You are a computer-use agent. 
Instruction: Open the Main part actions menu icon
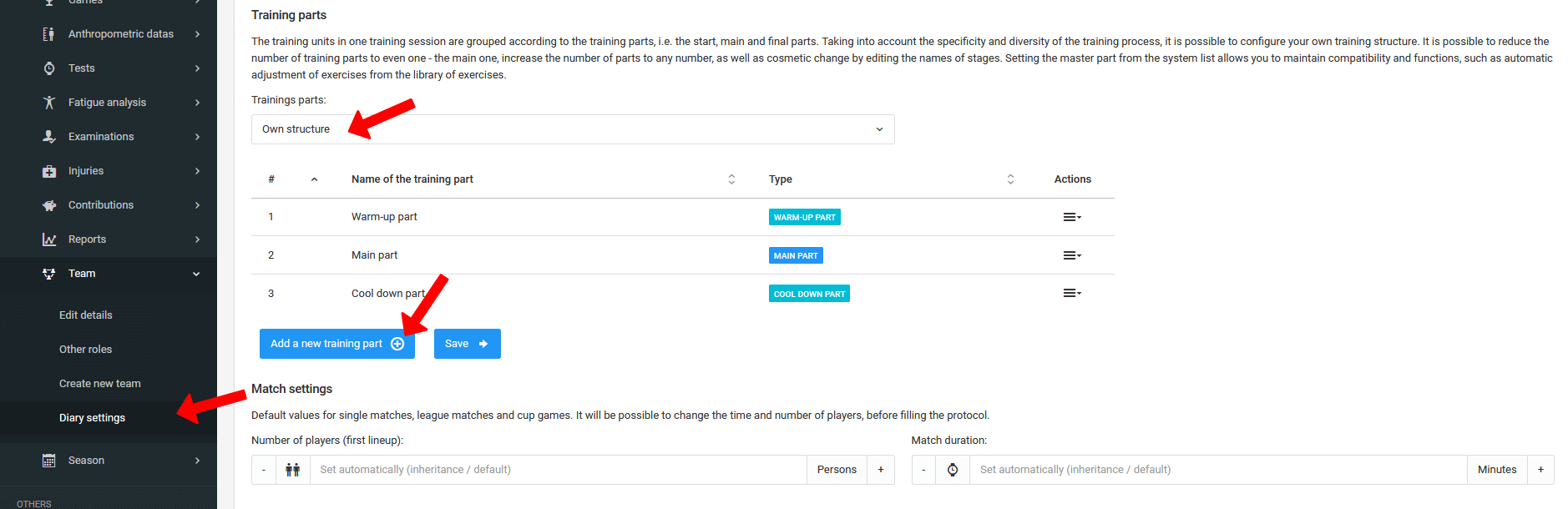coord(1071,255)
